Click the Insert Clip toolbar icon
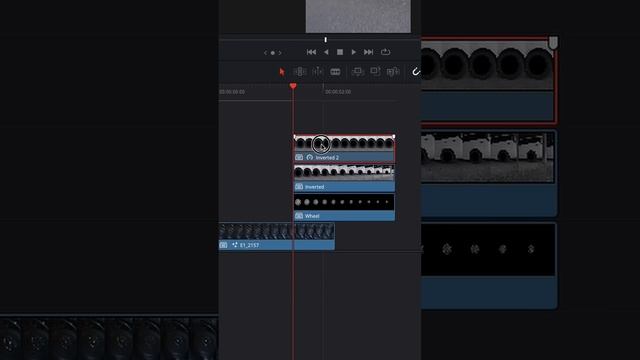Screen dimensions: 640x360 click(x=358, y=72)
